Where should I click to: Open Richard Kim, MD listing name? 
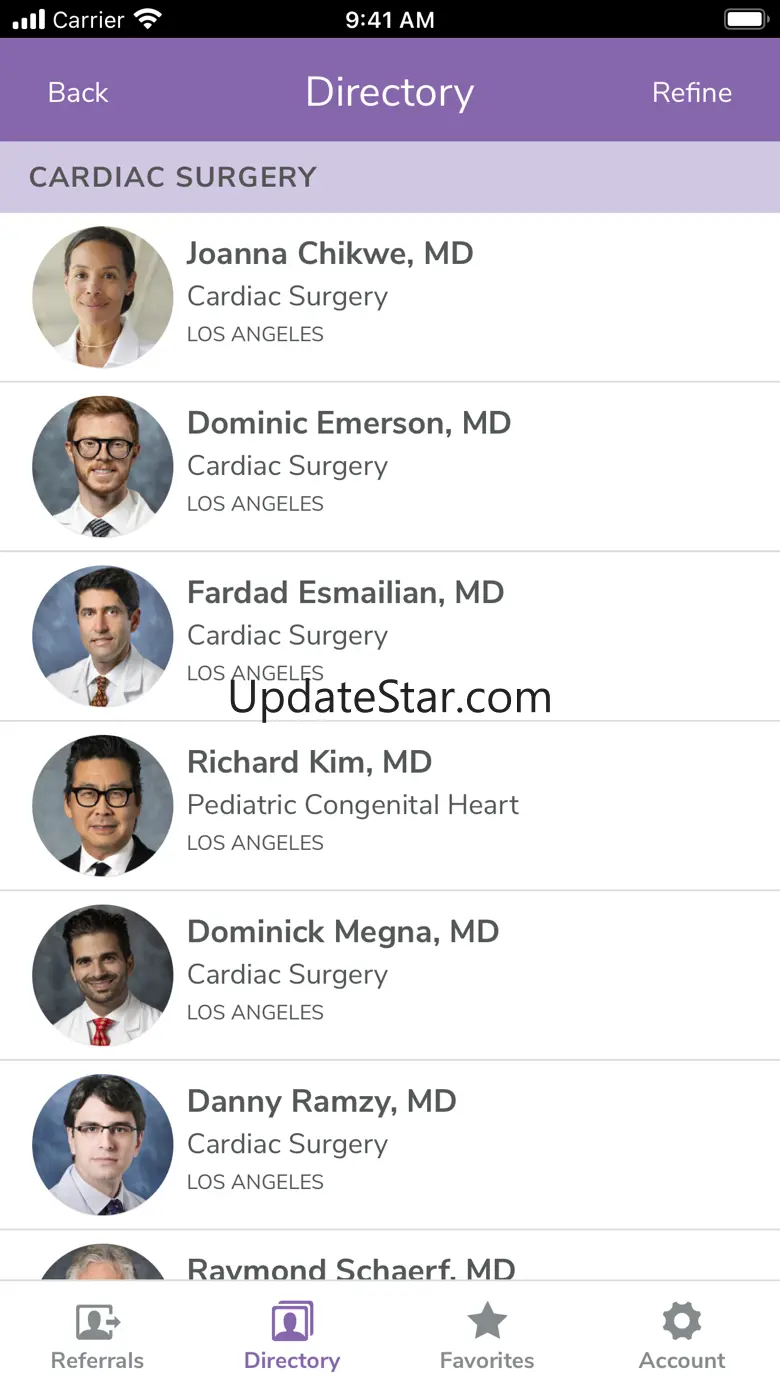click(x=309, y=762)
